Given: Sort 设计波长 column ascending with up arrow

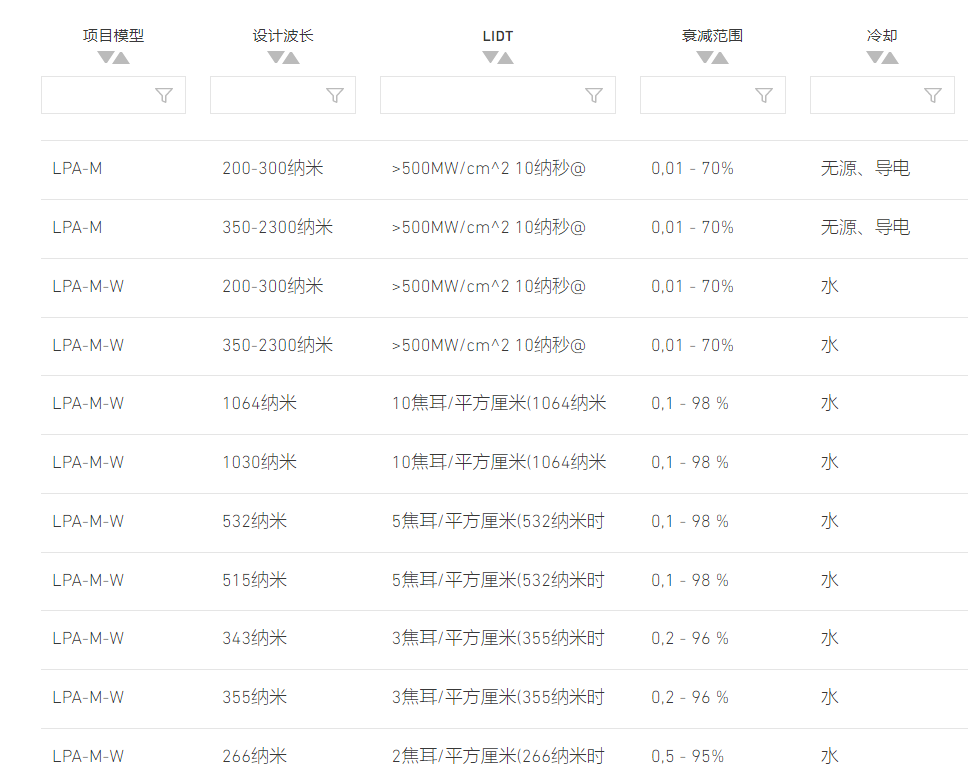Looking at the screenshot, I should 291,58.
